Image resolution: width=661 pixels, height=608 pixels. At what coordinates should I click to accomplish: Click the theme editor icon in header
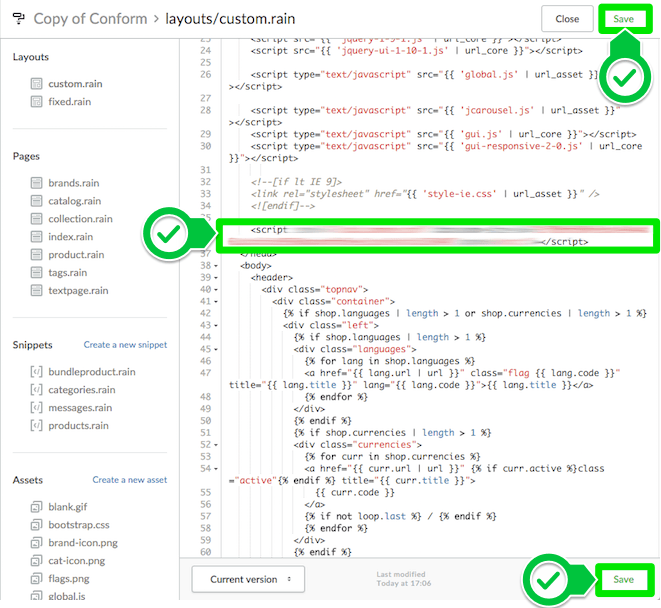[17, 19]
